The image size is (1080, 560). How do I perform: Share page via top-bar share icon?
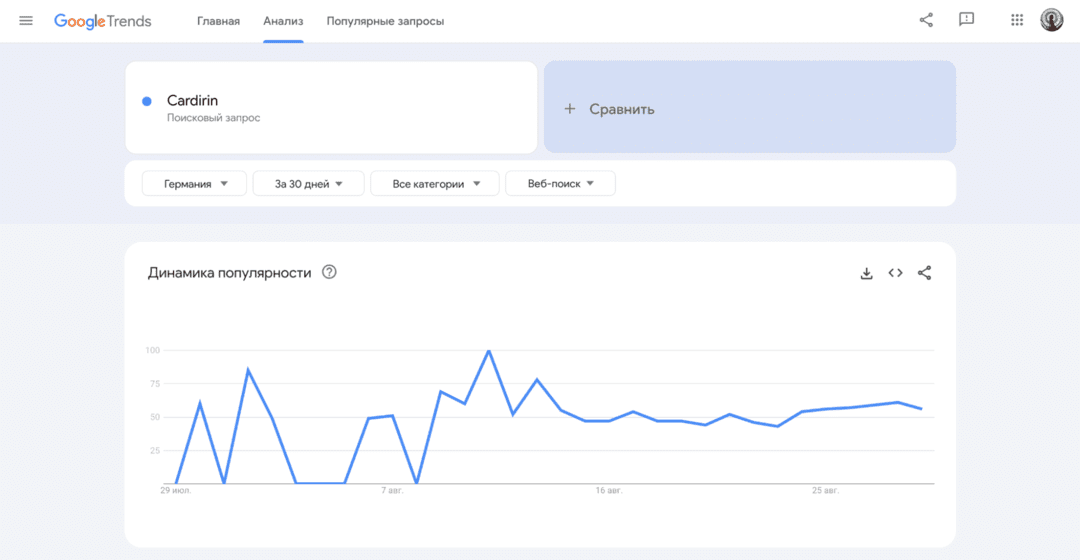pyautogui.click(x=926, y=20)
